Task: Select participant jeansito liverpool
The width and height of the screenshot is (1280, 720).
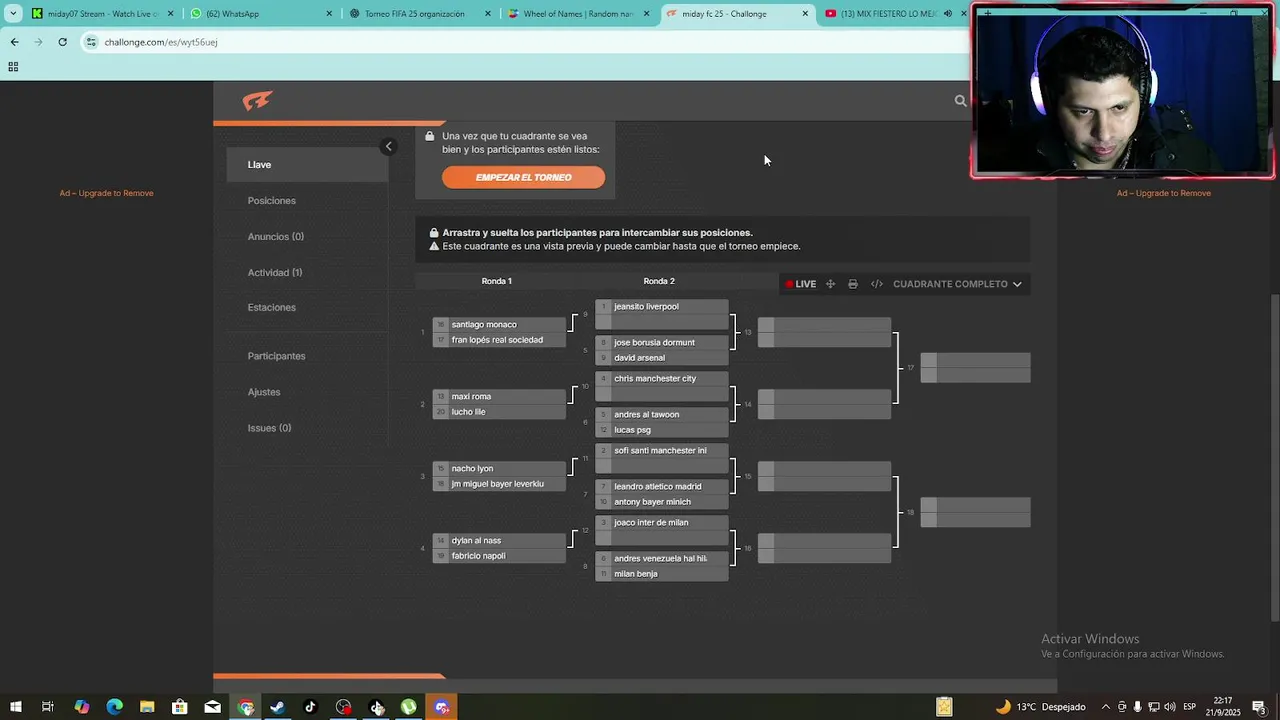Action: pyautogui.click(x=662, y=307)
